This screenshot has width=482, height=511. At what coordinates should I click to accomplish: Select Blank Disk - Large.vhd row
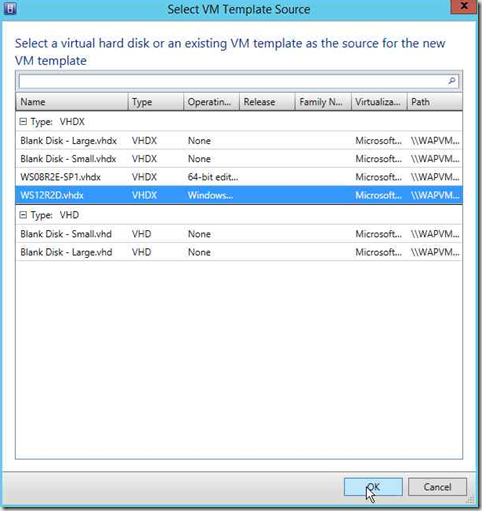239,252
